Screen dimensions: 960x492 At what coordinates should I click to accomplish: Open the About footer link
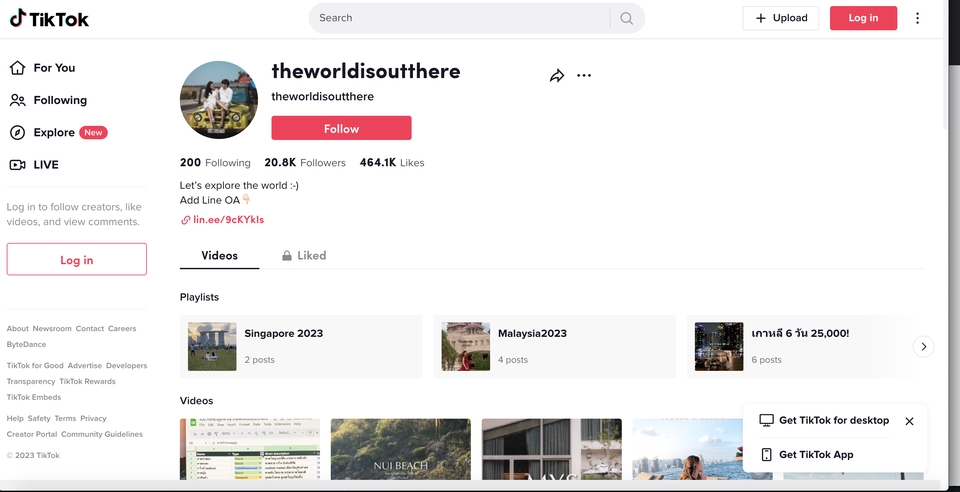tap(18, 329)
